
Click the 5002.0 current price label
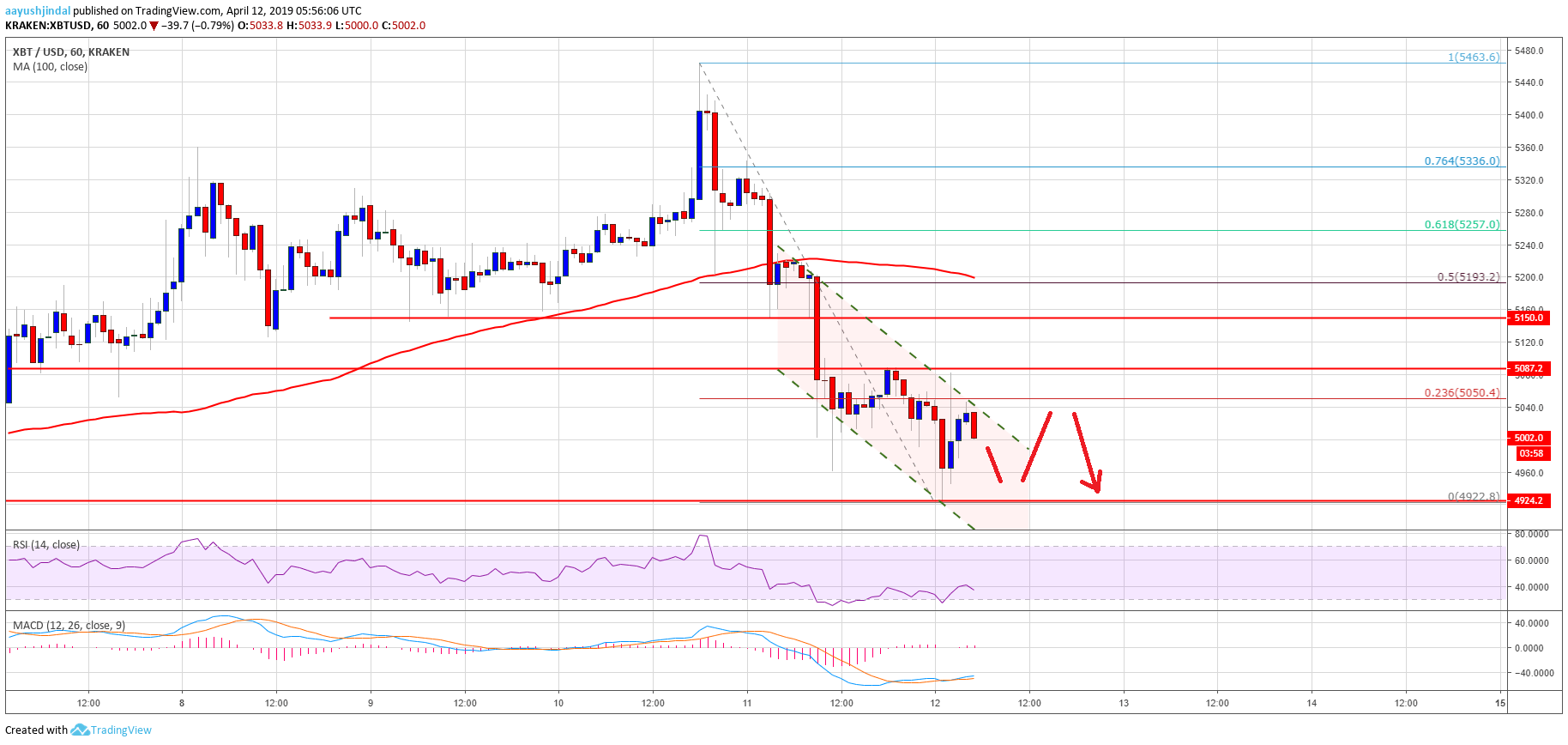(1529, 438)
